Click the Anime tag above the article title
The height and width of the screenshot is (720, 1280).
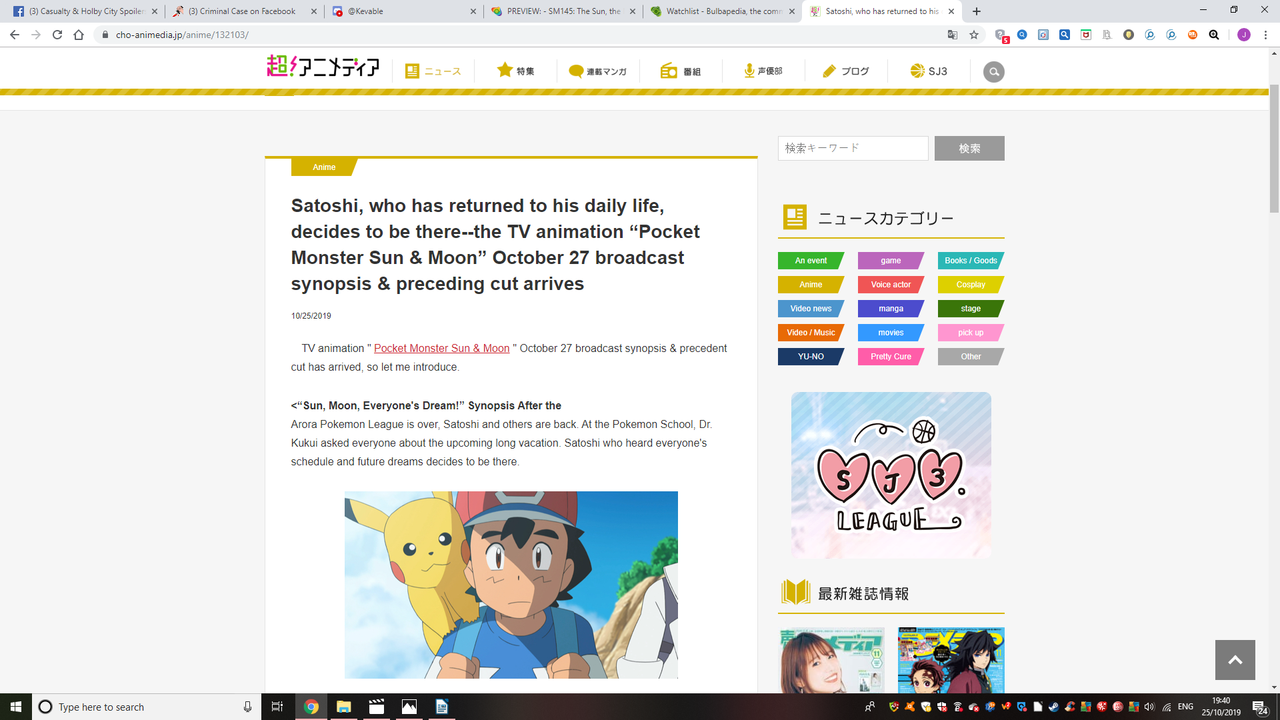324,167
